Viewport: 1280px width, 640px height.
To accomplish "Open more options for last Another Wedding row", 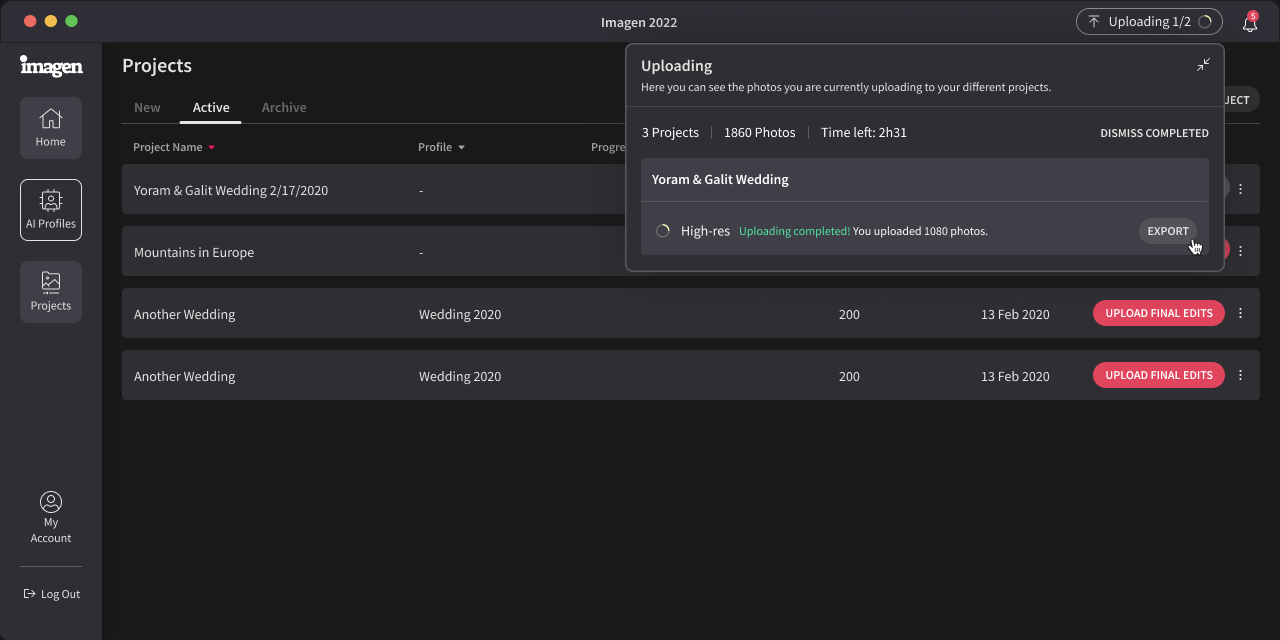I will point(1241,375).
